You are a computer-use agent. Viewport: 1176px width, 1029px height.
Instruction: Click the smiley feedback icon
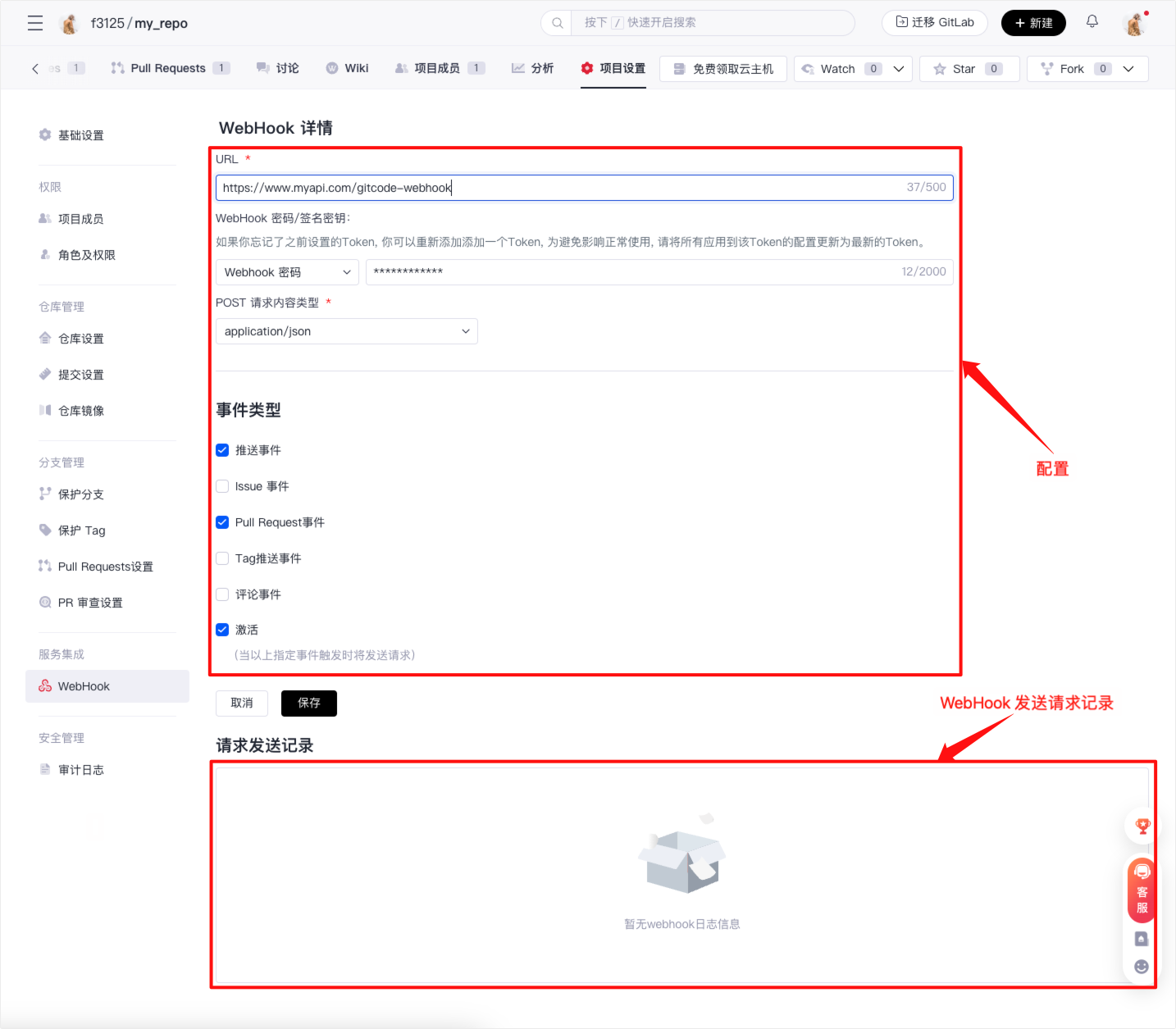pos(1141,967)
